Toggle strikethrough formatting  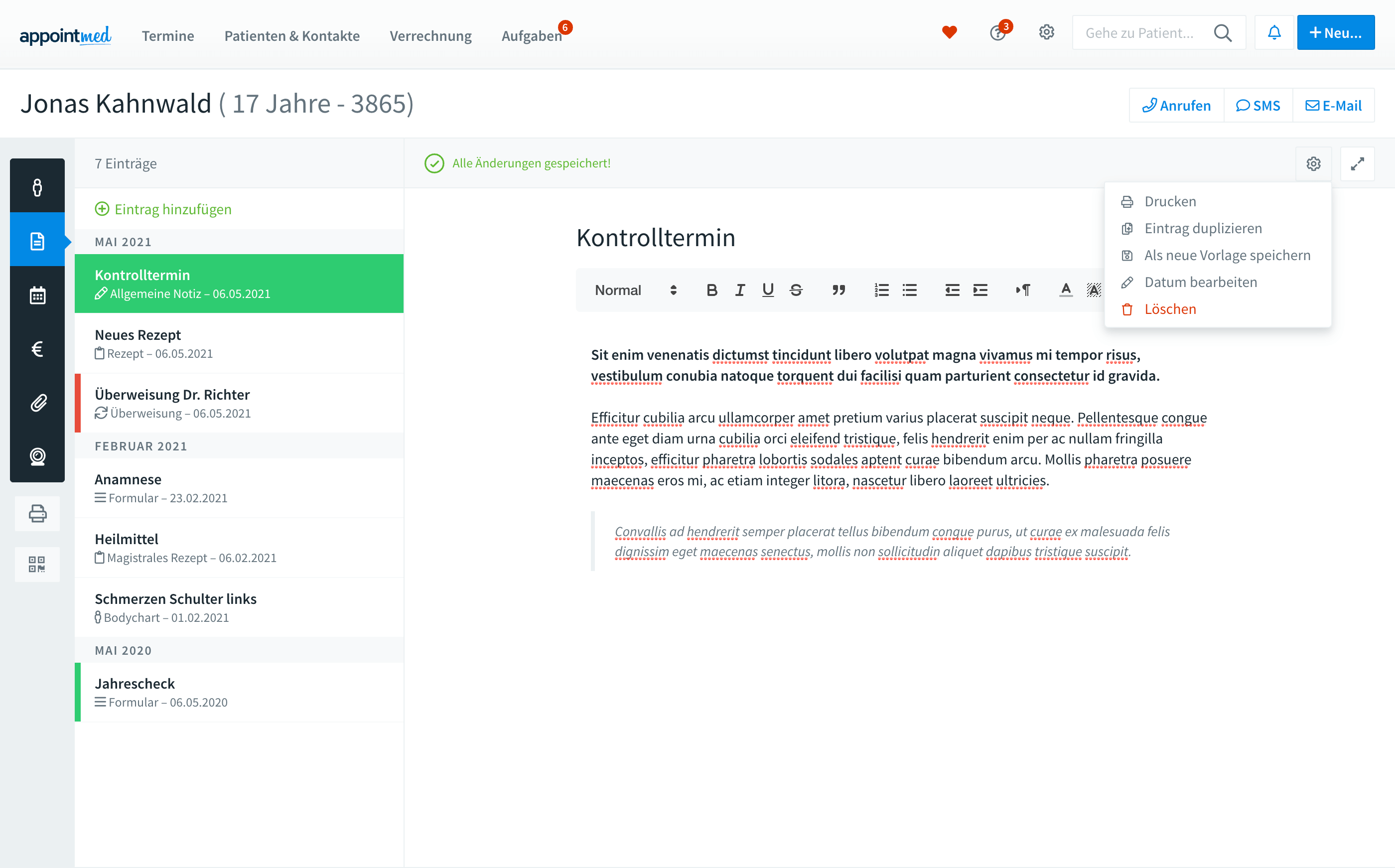point(796,290)
